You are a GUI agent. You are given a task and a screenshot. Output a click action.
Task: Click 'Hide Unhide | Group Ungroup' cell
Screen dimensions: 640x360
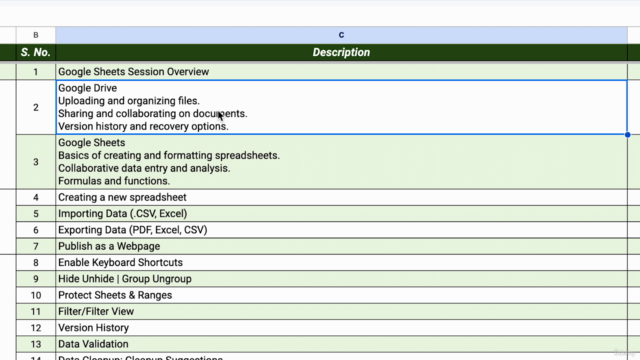[x=341, y=279]
